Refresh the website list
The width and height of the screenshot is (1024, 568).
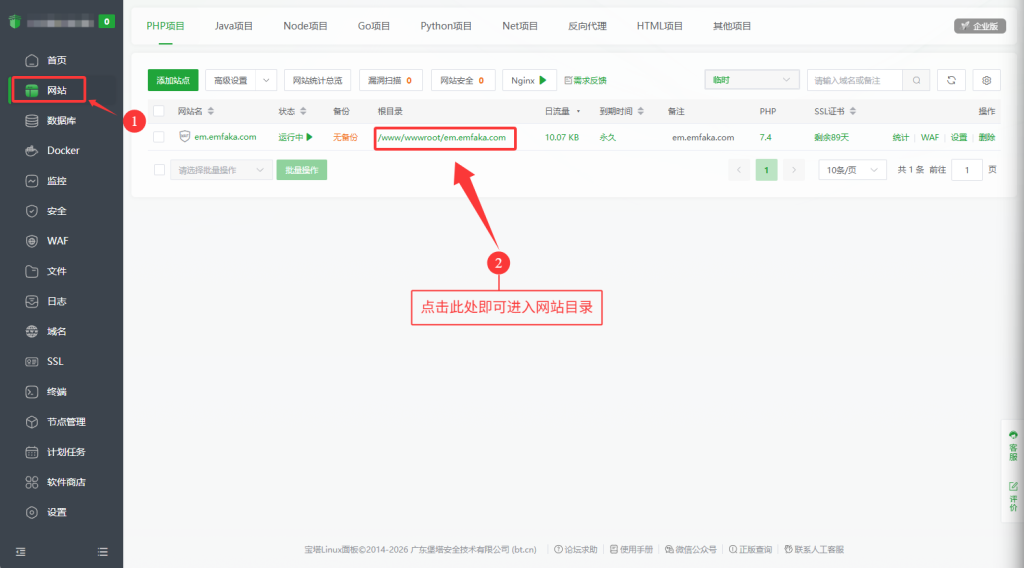[x=951, y=80]
